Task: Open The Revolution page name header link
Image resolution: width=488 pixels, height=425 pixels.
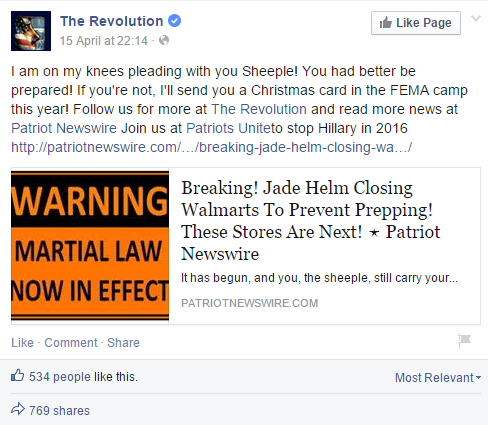Action: coord(112,21)
